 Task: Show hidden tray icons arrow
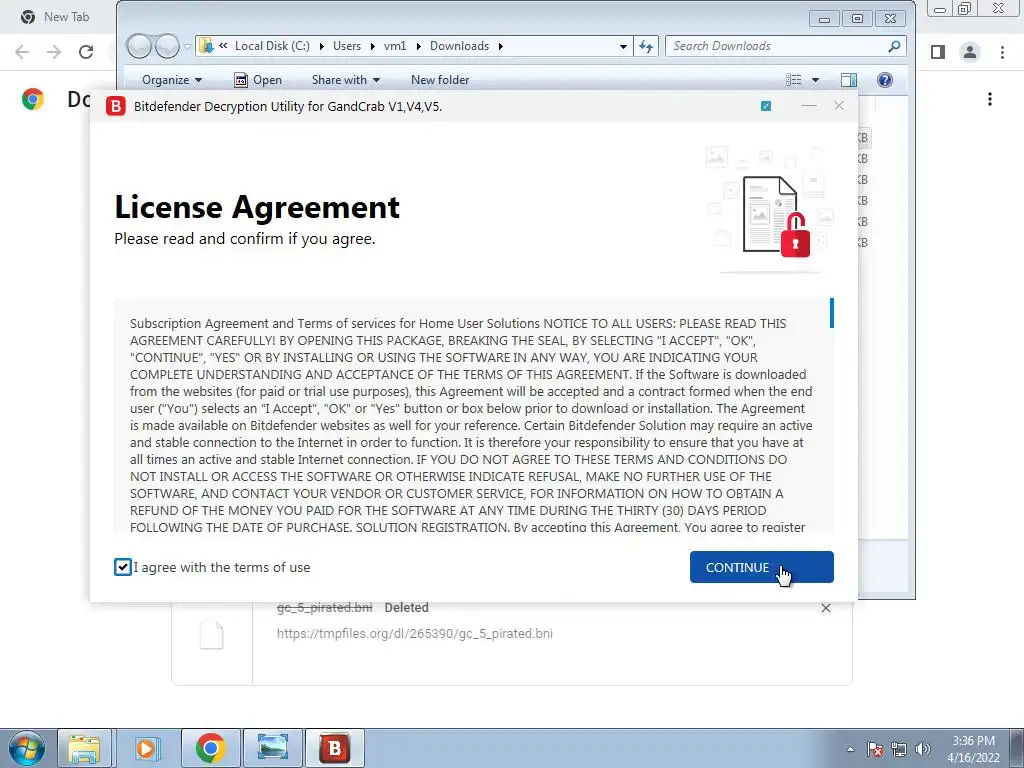click(850, 749)
